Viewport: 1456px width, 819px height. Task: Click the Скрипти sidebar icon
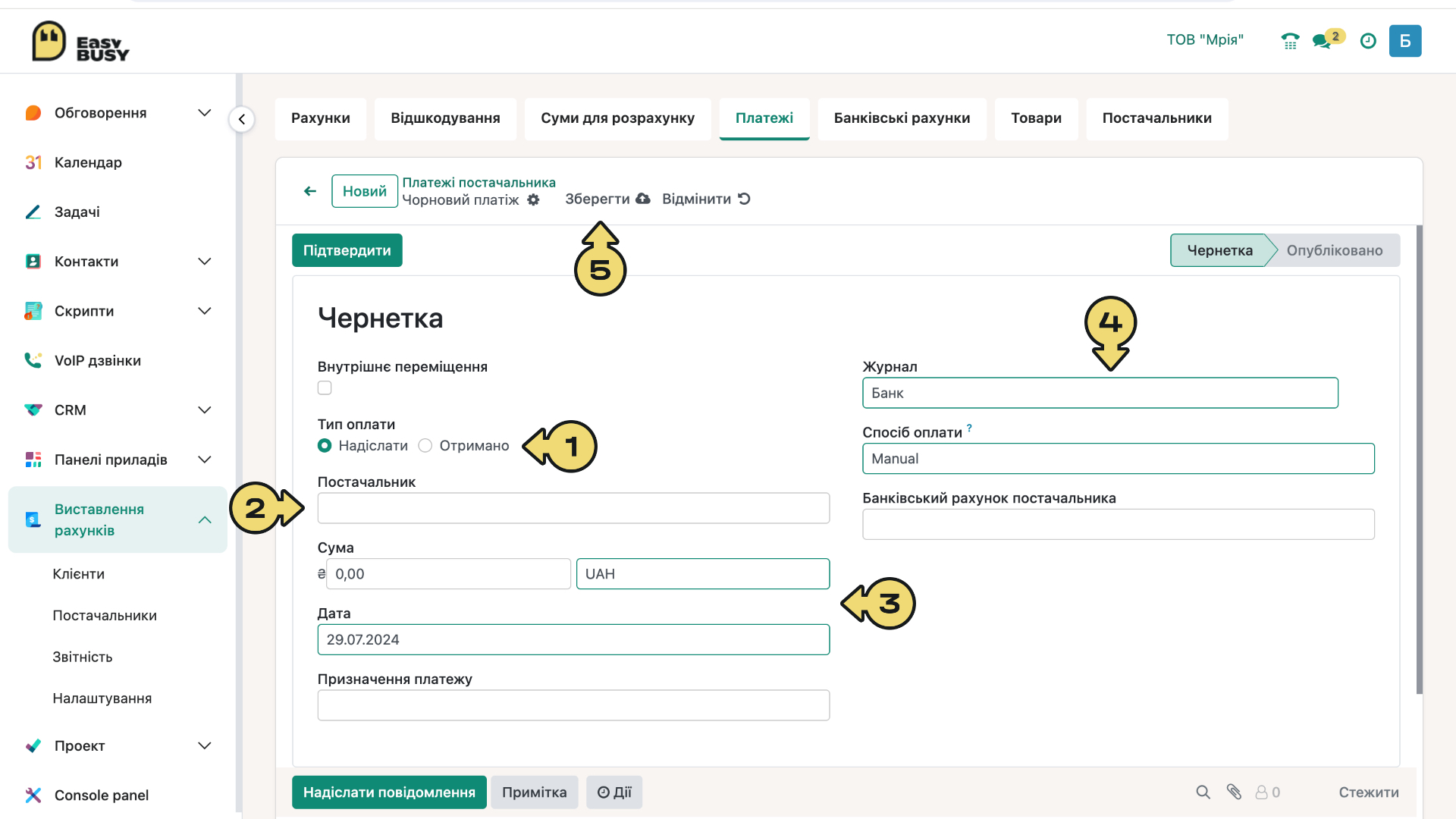click(x=33, y=311)
